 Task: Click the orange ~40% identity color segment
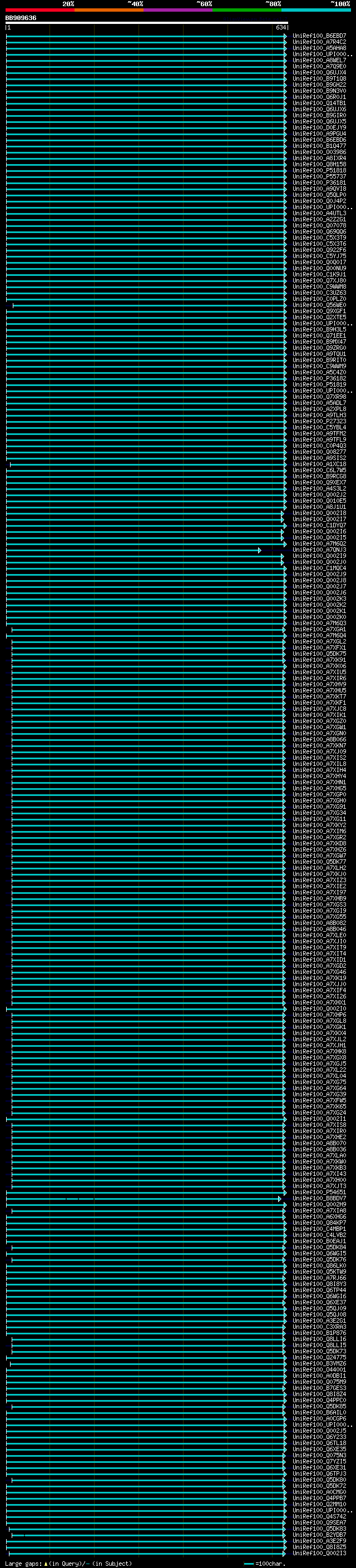(109, 10)
